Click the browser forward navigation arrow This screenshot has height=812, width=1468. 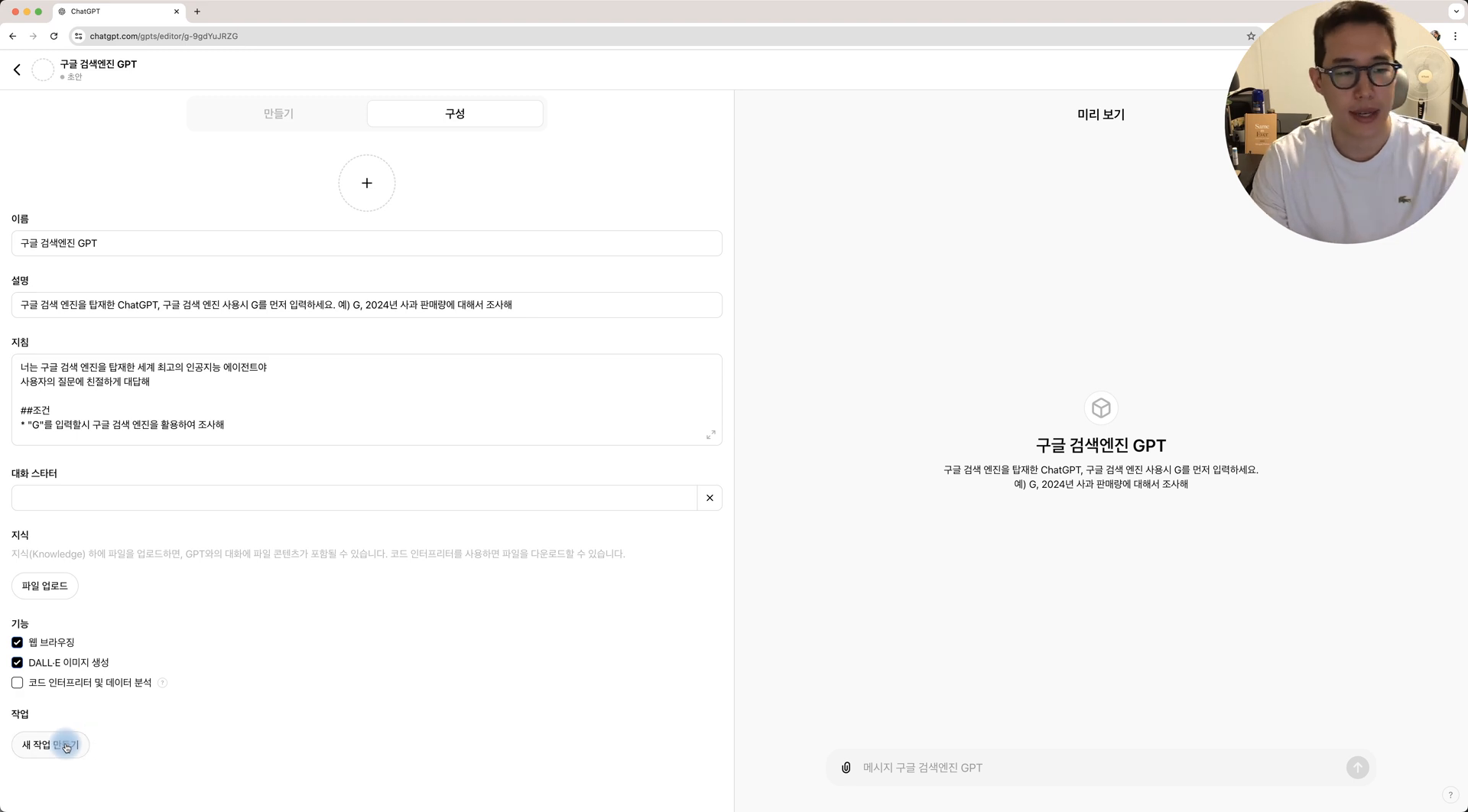[33, 36]
